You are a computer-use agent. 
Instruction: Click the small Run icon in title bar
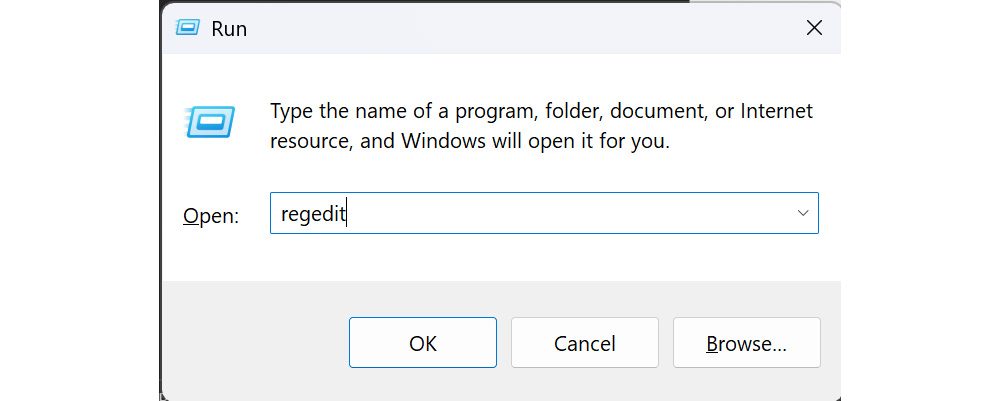coord(186,29)
